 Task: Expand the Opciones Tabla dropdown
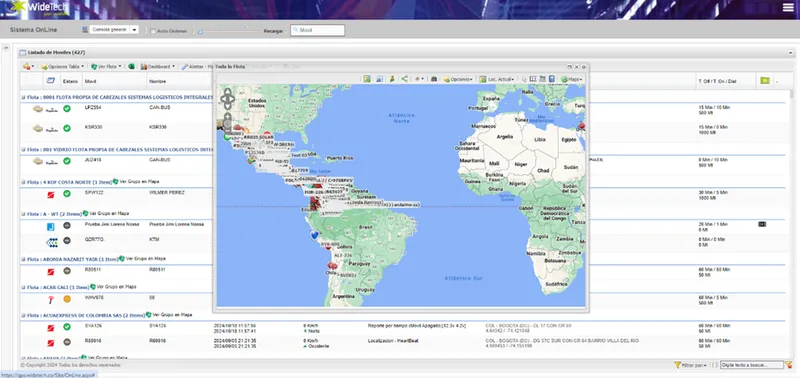point(62,66)
